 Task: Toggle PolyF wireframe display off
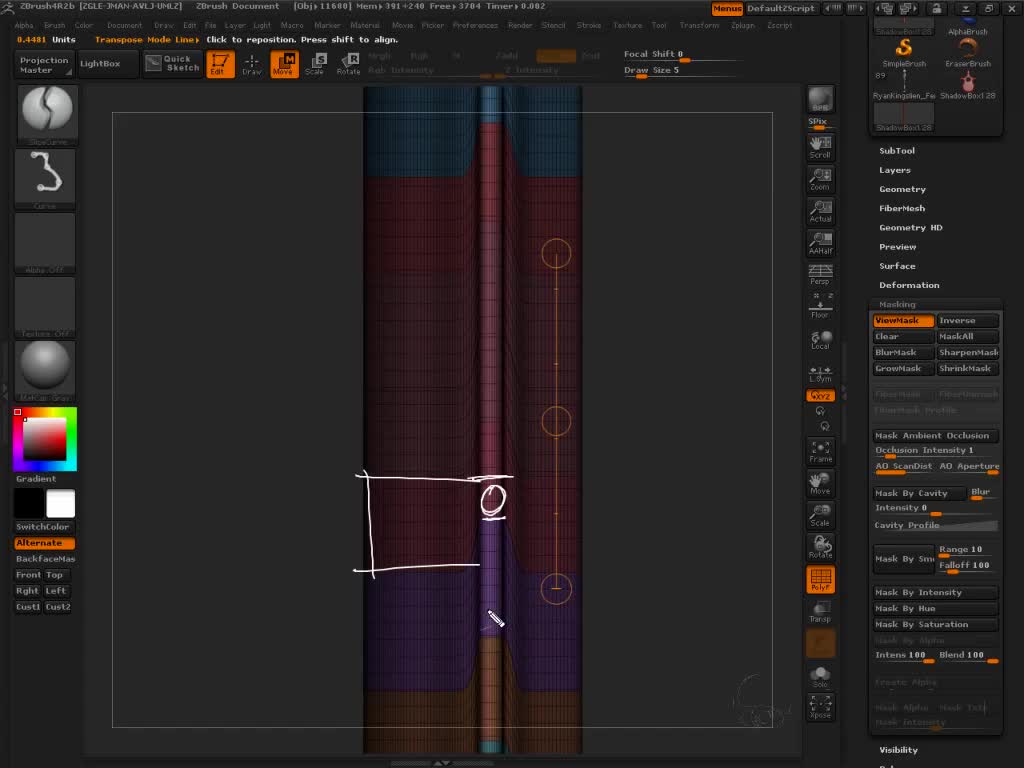point(820,580)
